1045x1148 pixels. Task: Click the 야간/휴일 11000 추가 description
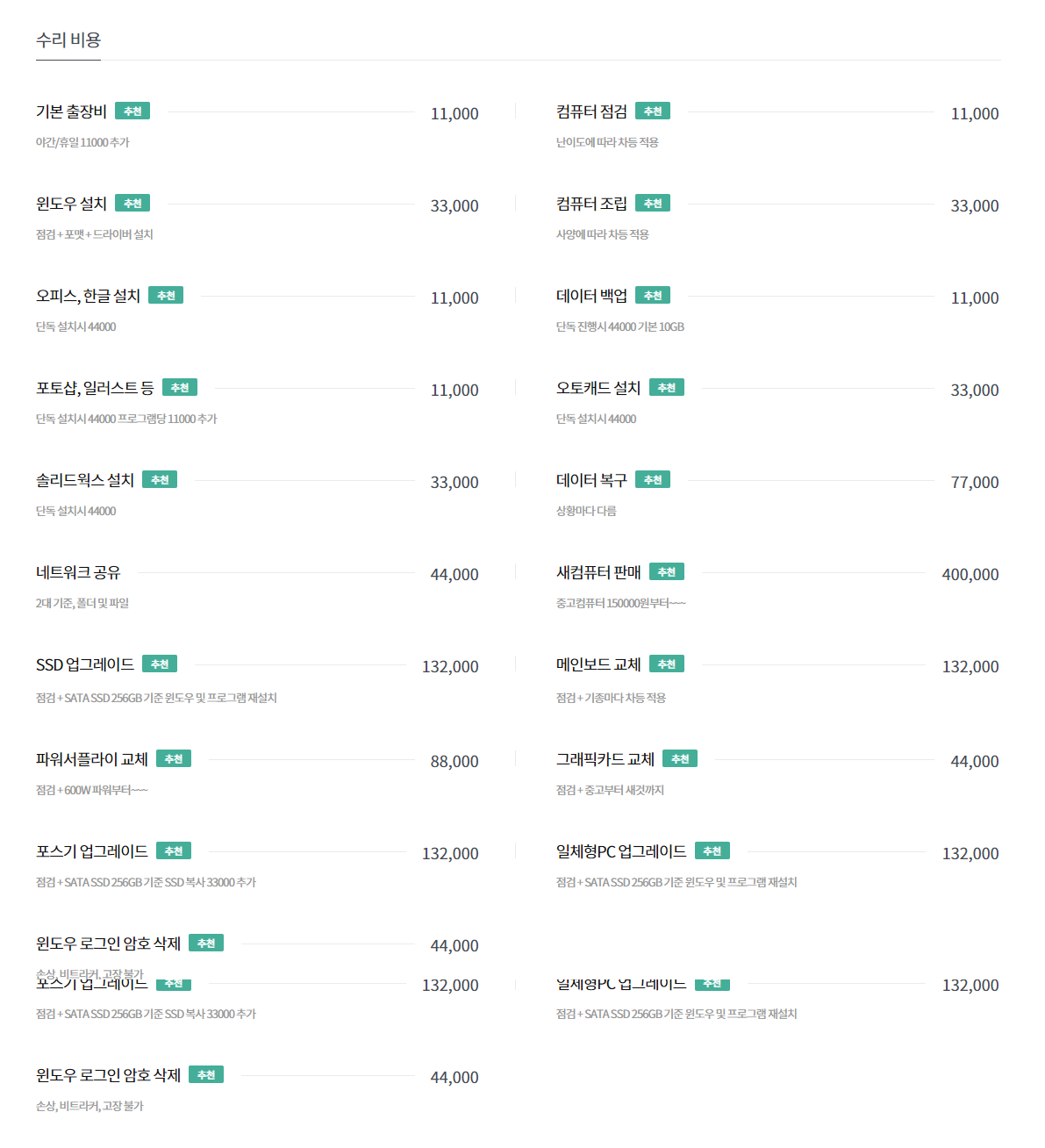point(82,142)
